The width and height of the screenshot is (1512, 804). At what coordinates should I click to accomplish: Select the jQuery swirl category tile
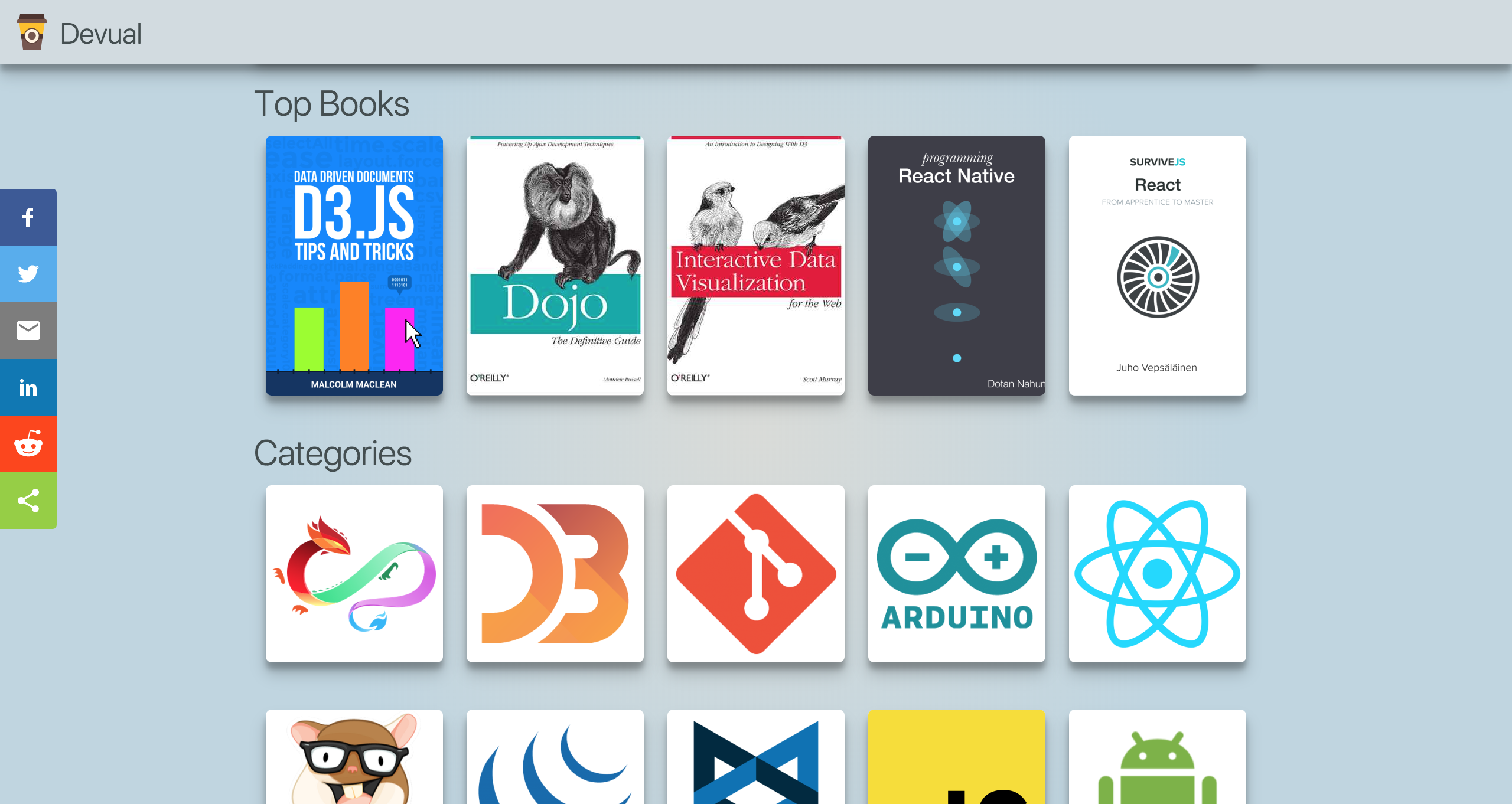(555, 761)
